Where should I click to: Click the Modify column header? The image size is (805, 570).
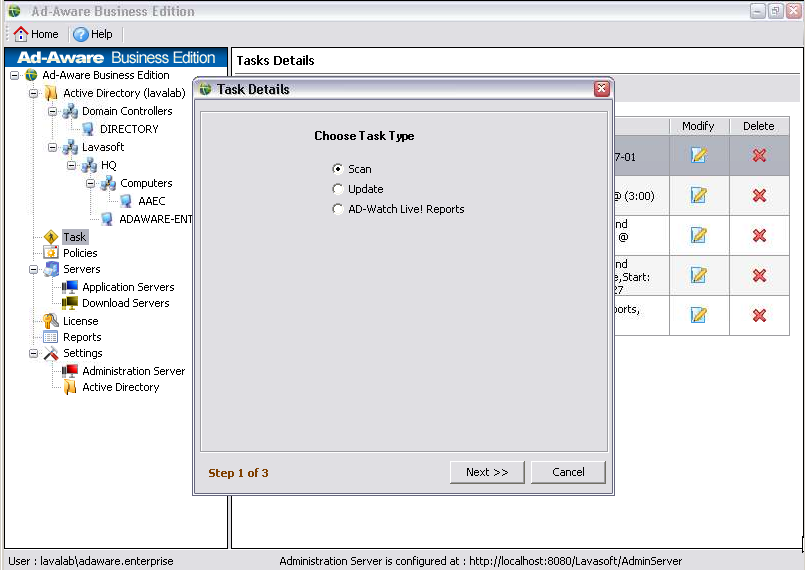pyautogui.click(x=699, y=126)
